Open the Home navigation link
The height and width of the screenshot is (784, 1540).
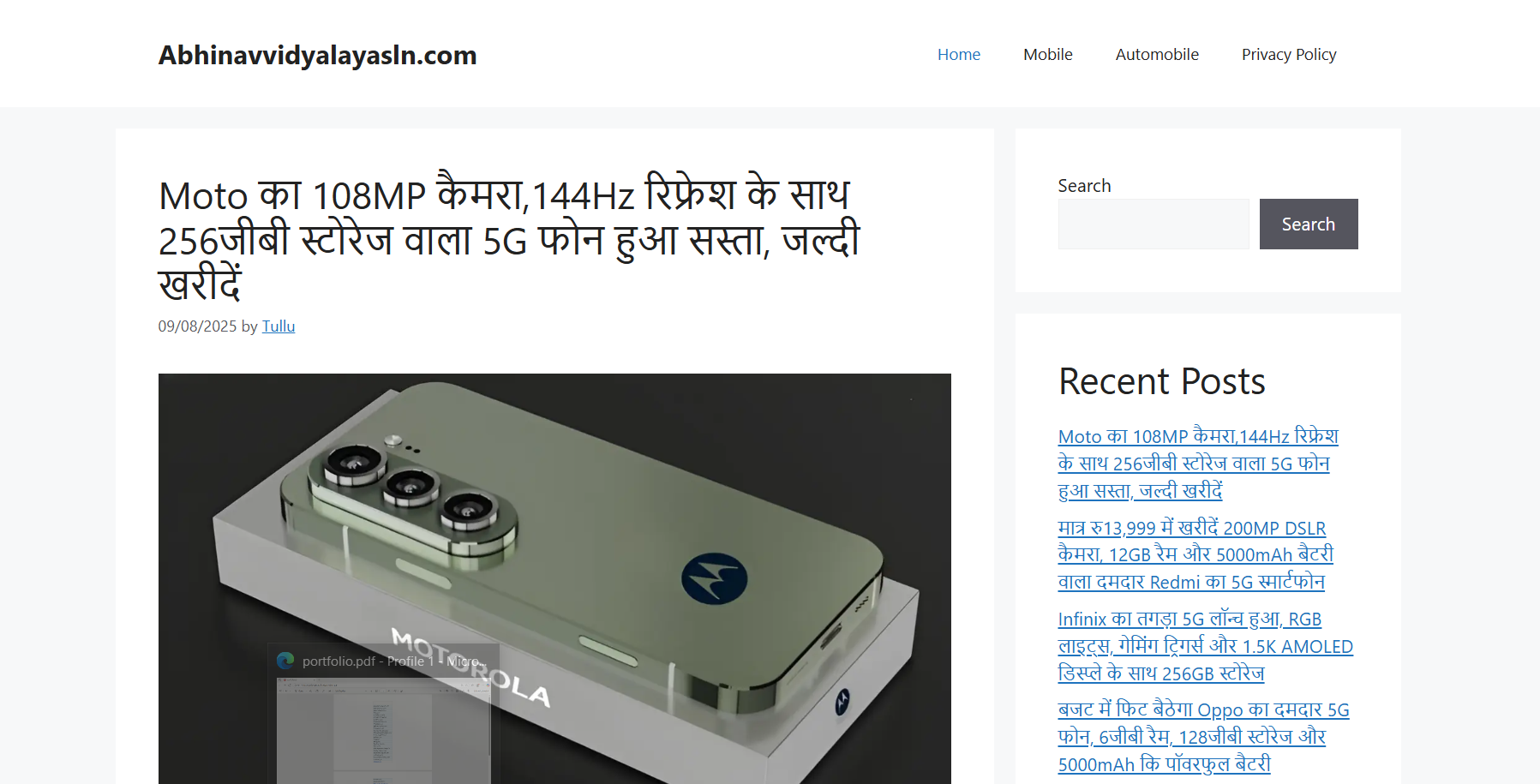click(x=958, y=55)
